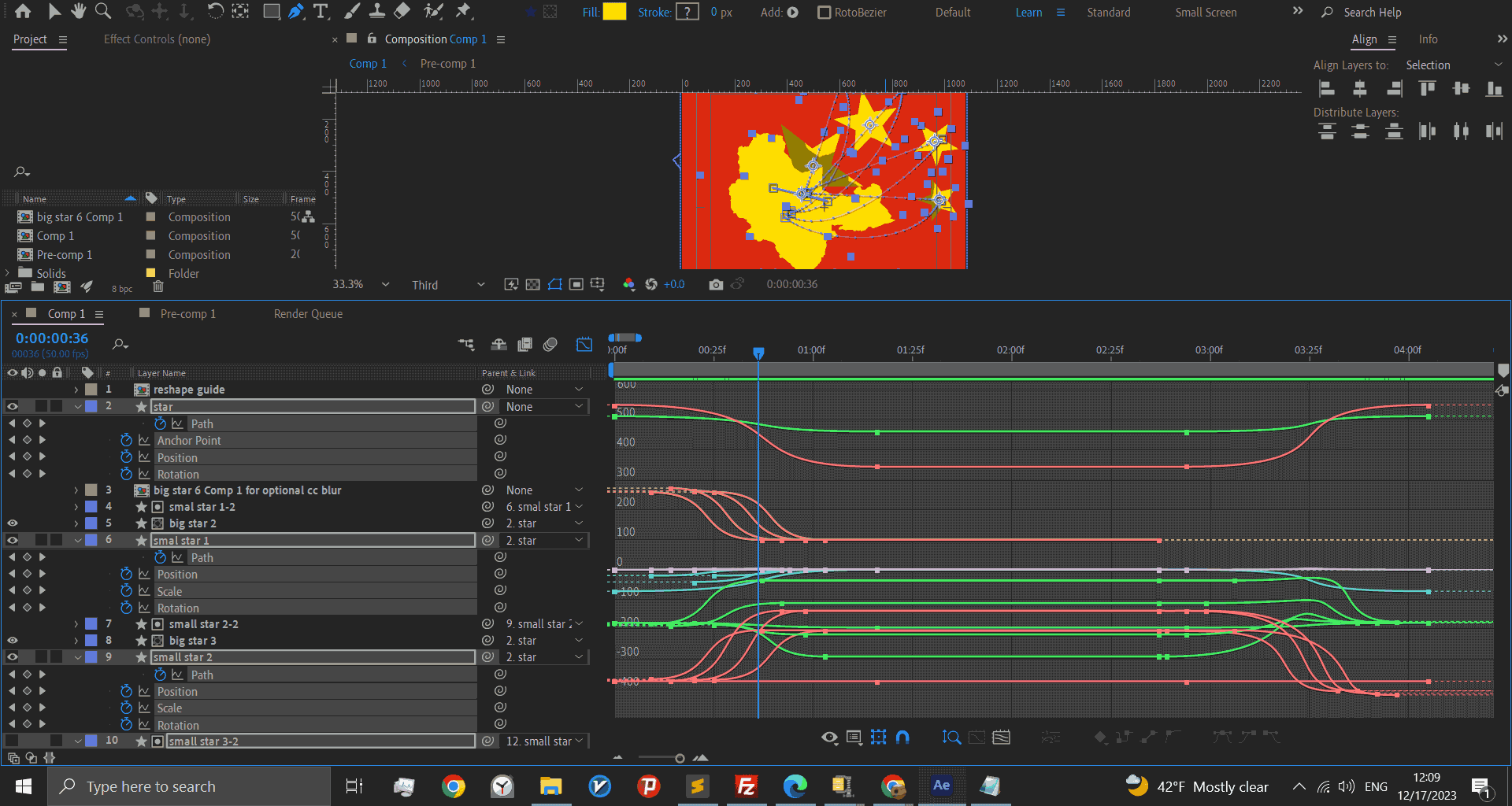
Task: Select the Selection arrow tool
Action: click(54, 11)
